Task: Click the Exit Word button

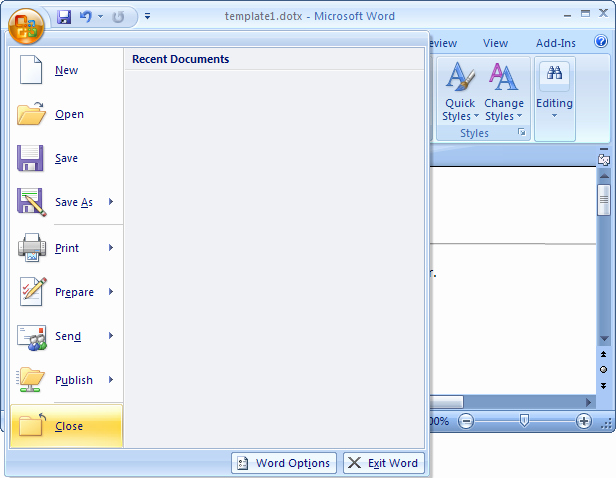Action: 384,463
